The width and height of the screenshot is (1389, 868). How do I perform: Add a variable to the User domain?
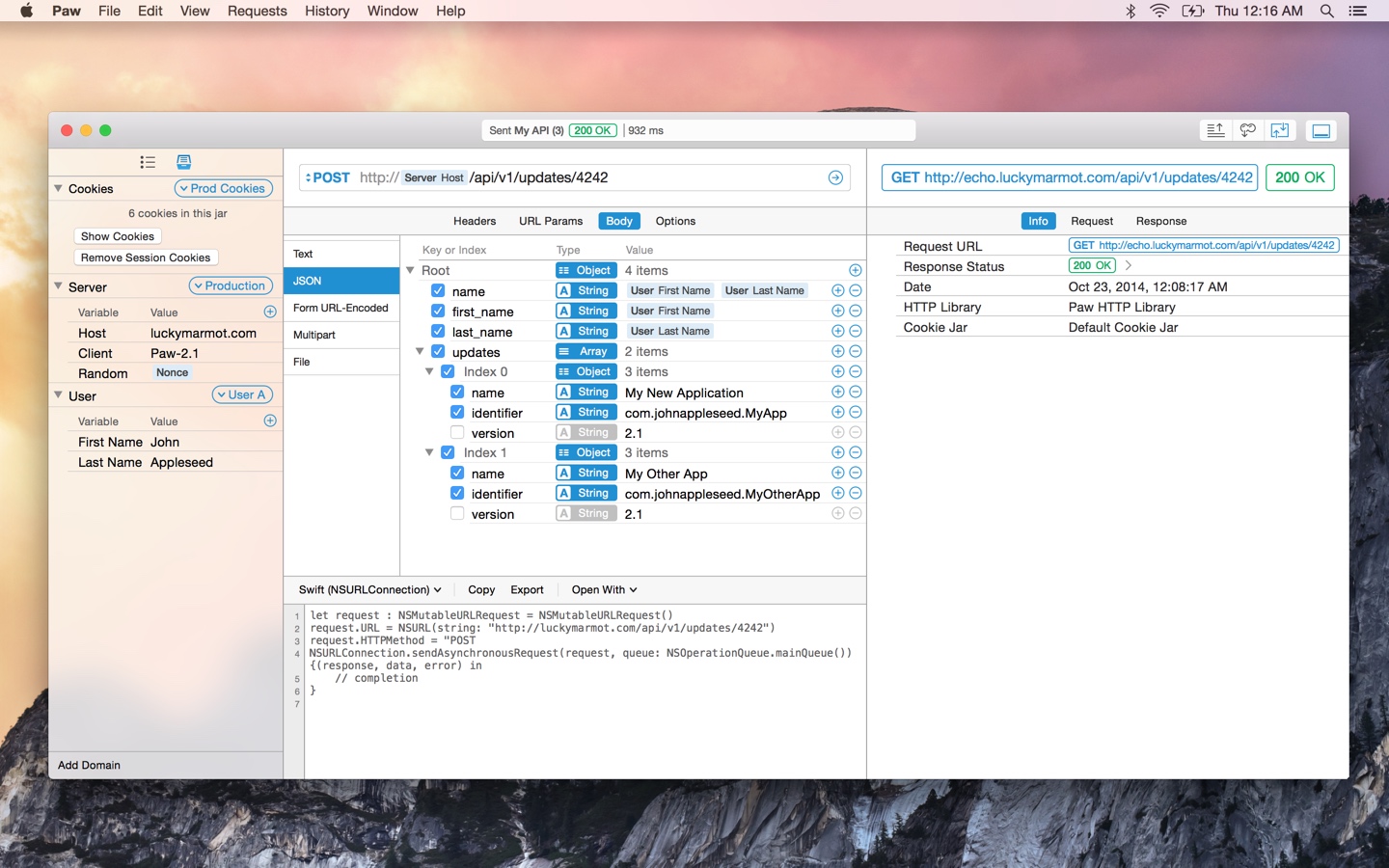point(270,420)
